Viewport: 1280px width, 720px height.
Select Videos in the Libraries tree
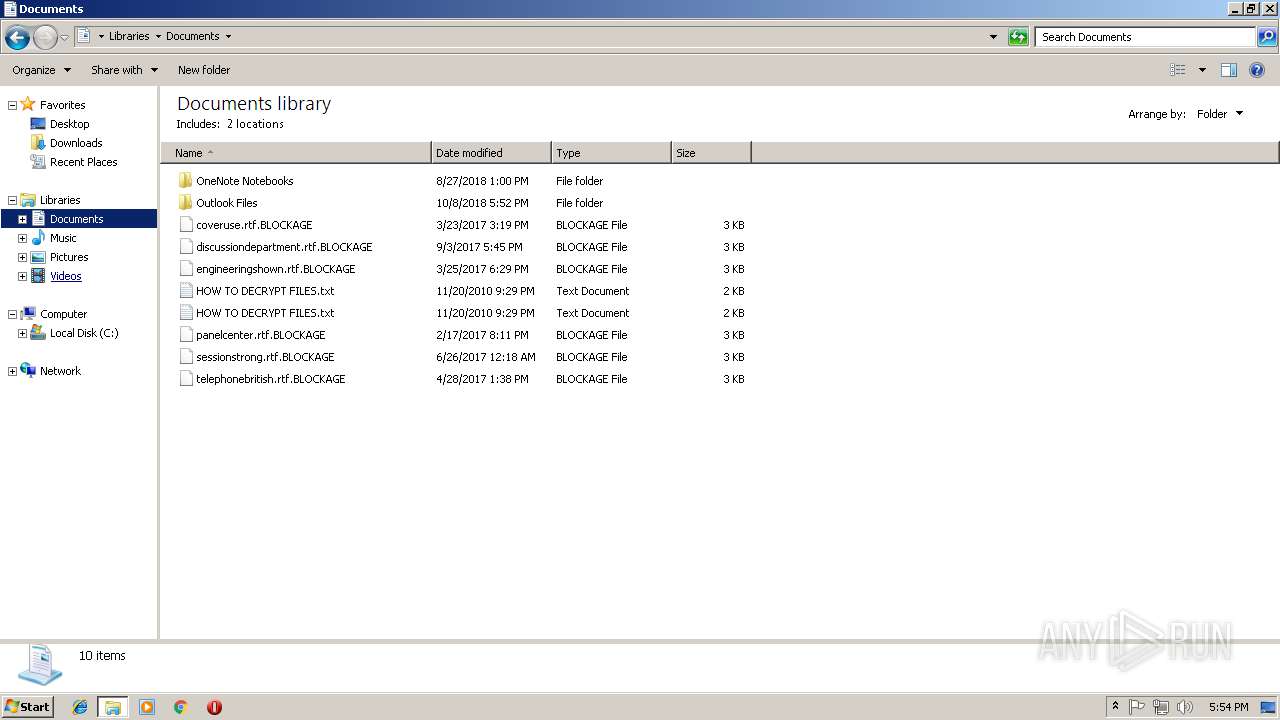(x=66, y=276)
